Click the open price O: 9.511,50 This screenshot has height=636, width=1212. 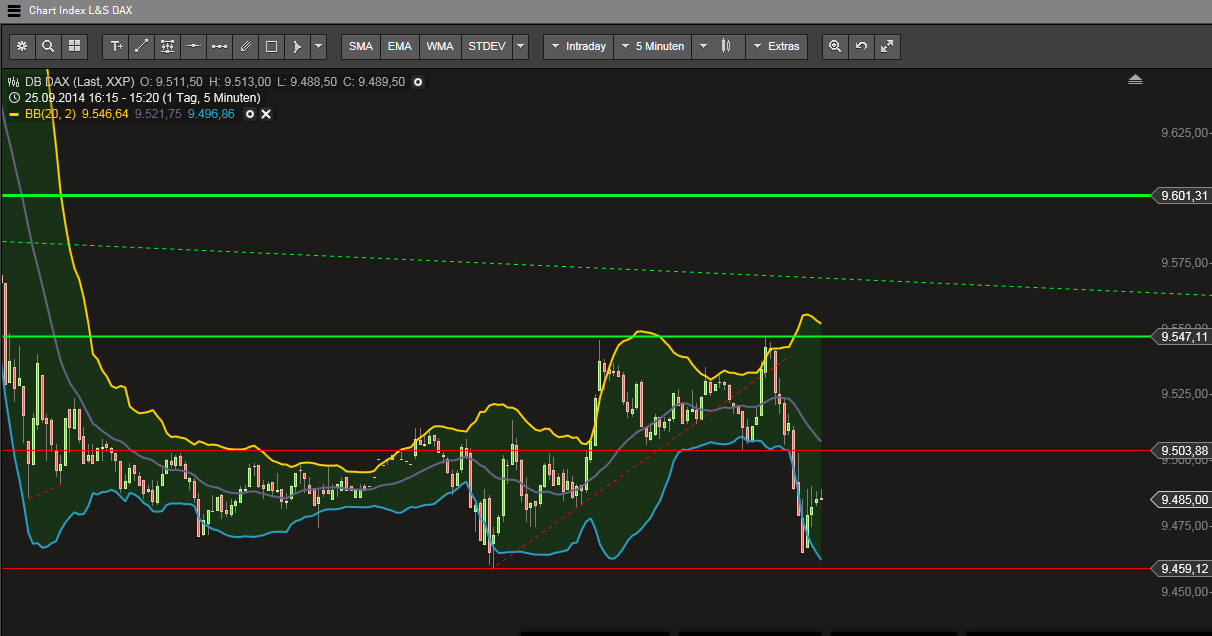pyautogui.click(x=172, y=82)
